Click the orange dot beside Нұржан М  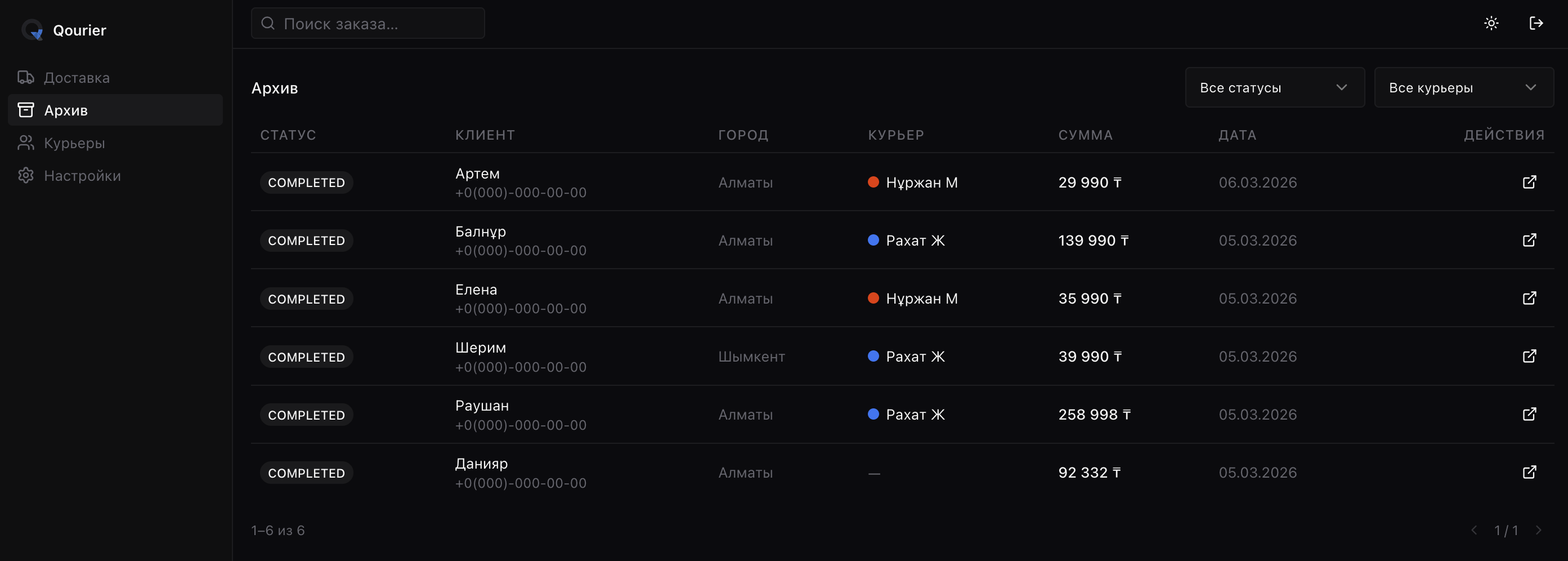pos(873,182)
